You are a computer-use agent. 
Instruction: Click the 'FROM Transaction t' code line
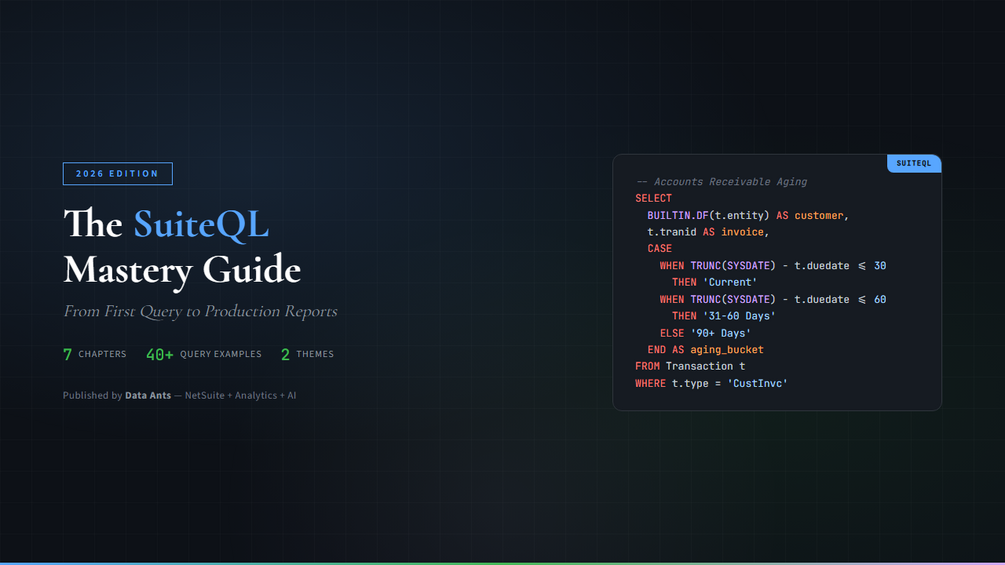(x=690, y=366)
